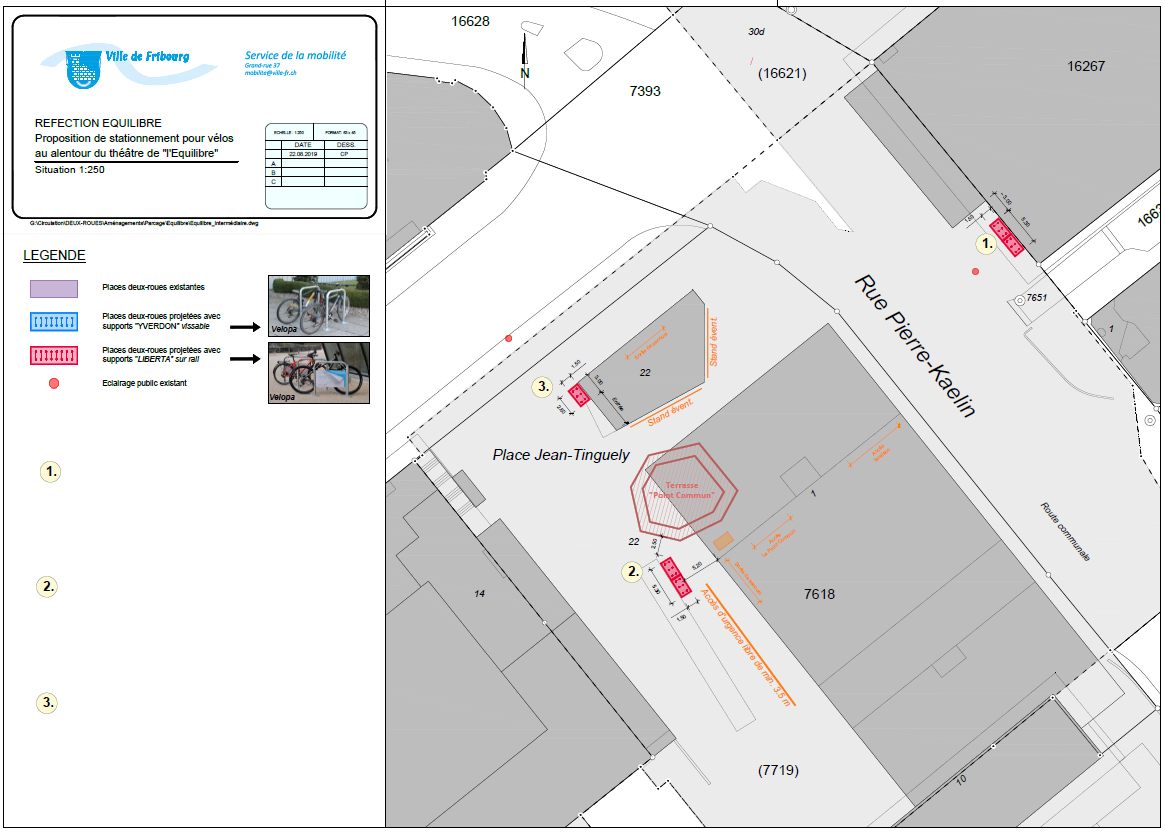Select numbered circle 1 below the legend
Viewport: 1165px width, 834px height.
[x=49, y=471]
